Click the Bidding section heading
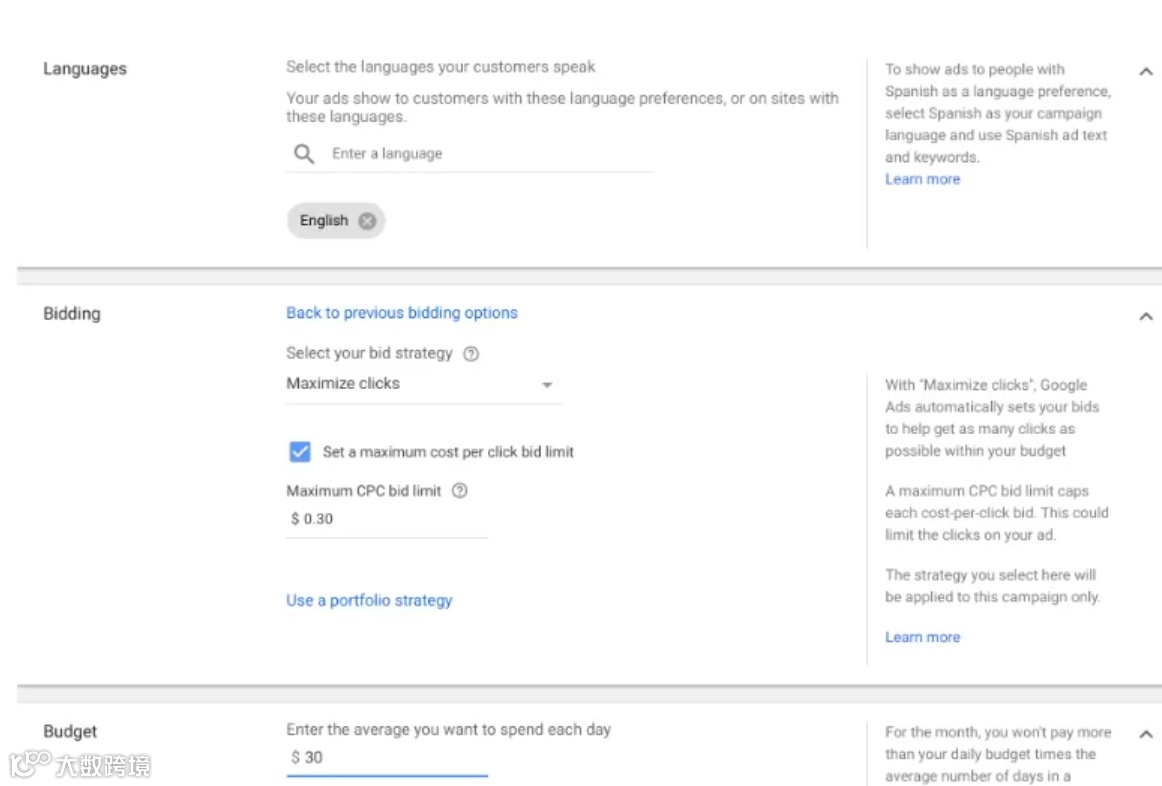The image size is (1162, 786). 72,314
